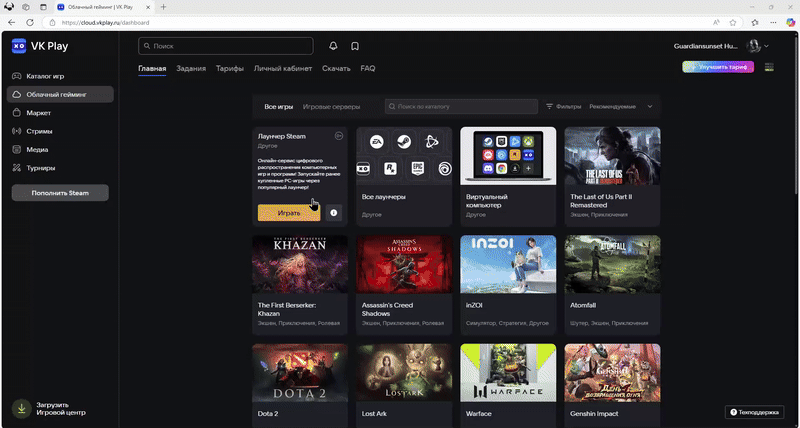
Task: Select the Игровые серверы tab
Action: (332, 107)
